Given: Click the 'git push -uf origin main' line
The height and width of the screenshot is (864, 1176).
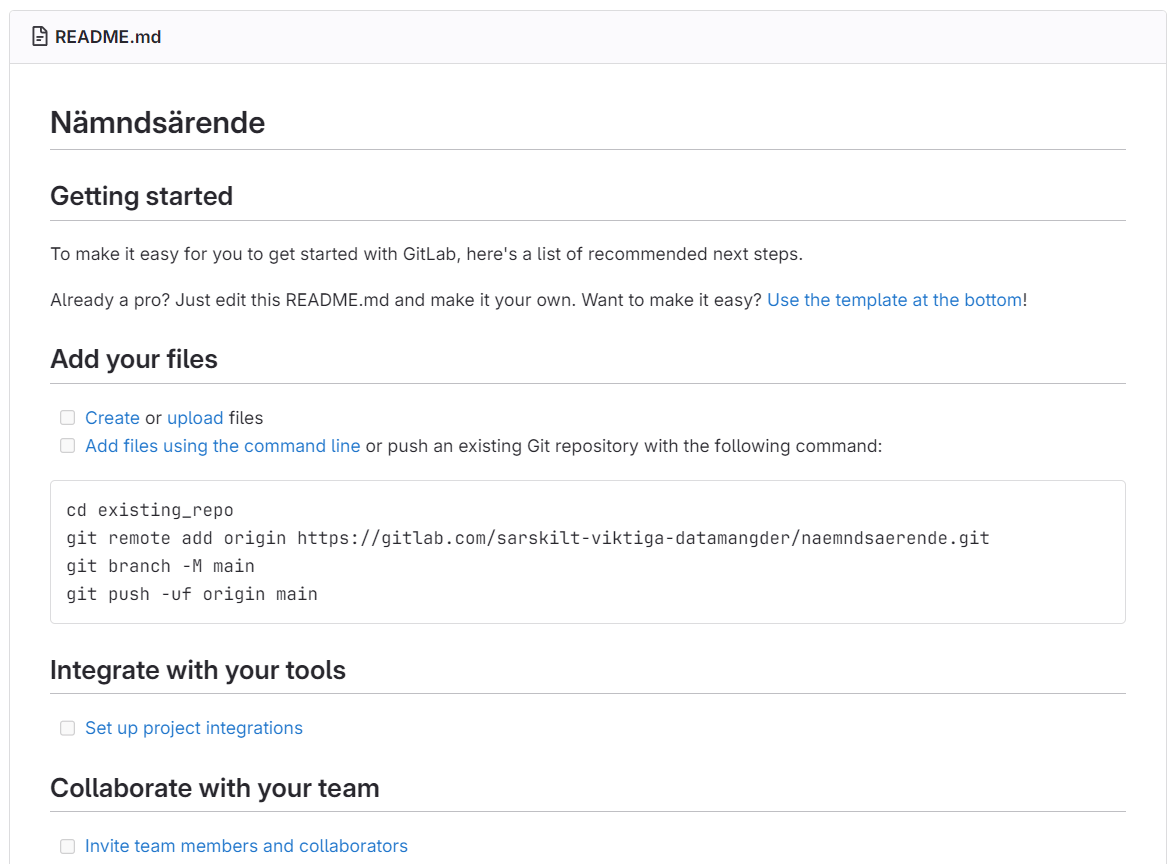Looking at the screenshot, I should (x=192, y=594).
